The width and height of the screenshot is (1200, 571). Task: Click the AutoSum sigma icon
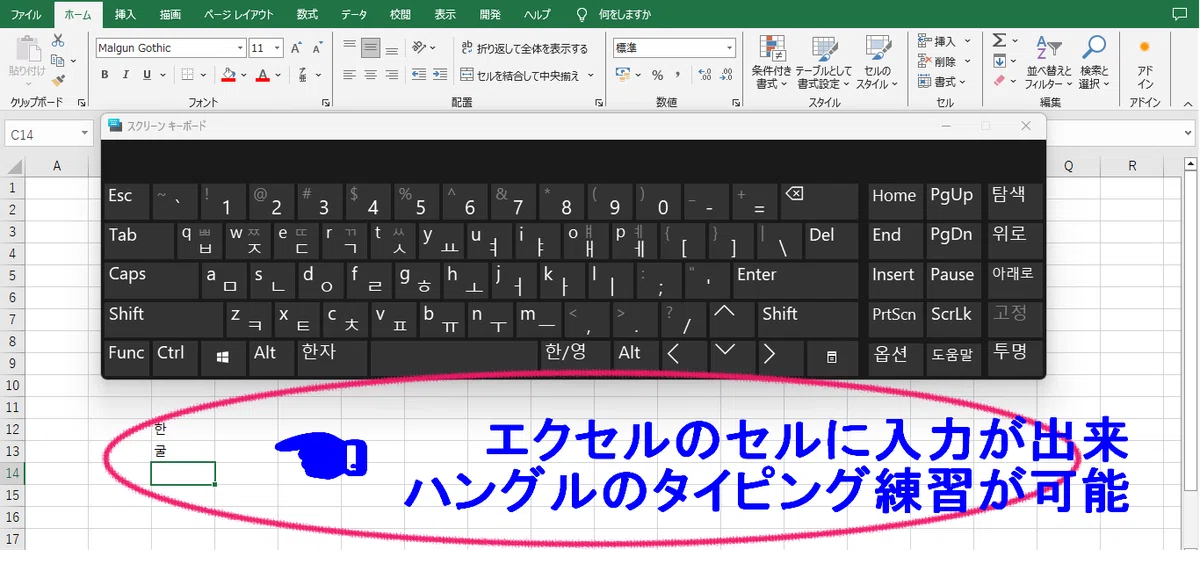pos(999,40)
